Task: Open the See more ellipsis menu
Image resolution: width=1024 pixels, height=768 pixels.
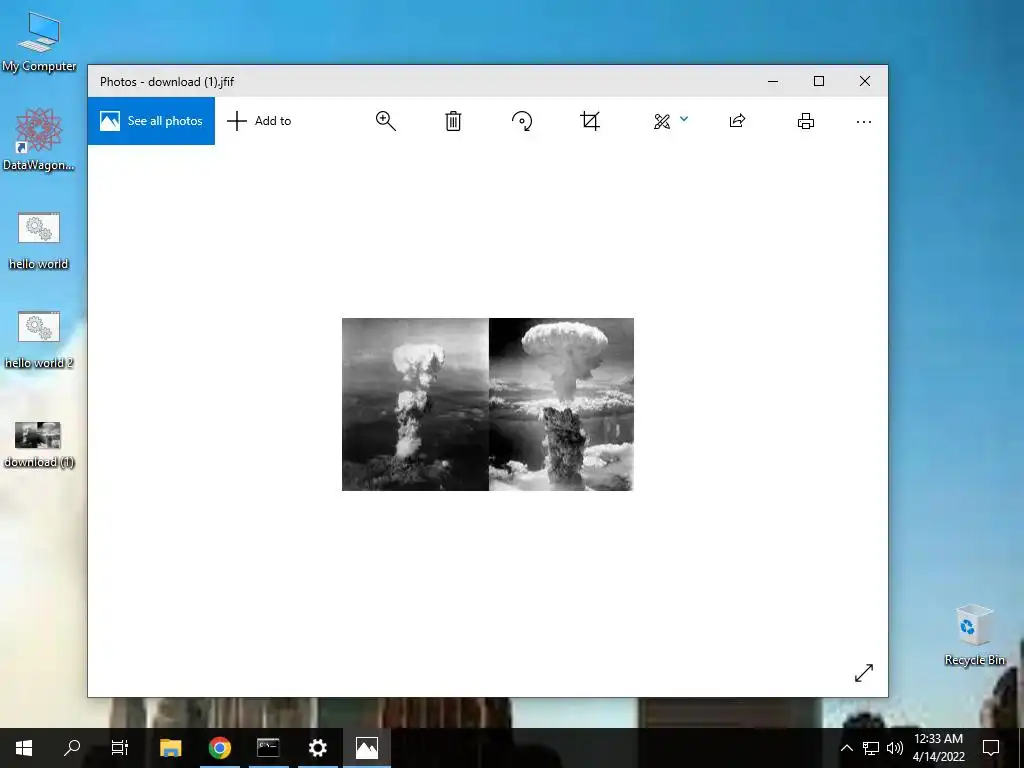Action: (863, 121)
